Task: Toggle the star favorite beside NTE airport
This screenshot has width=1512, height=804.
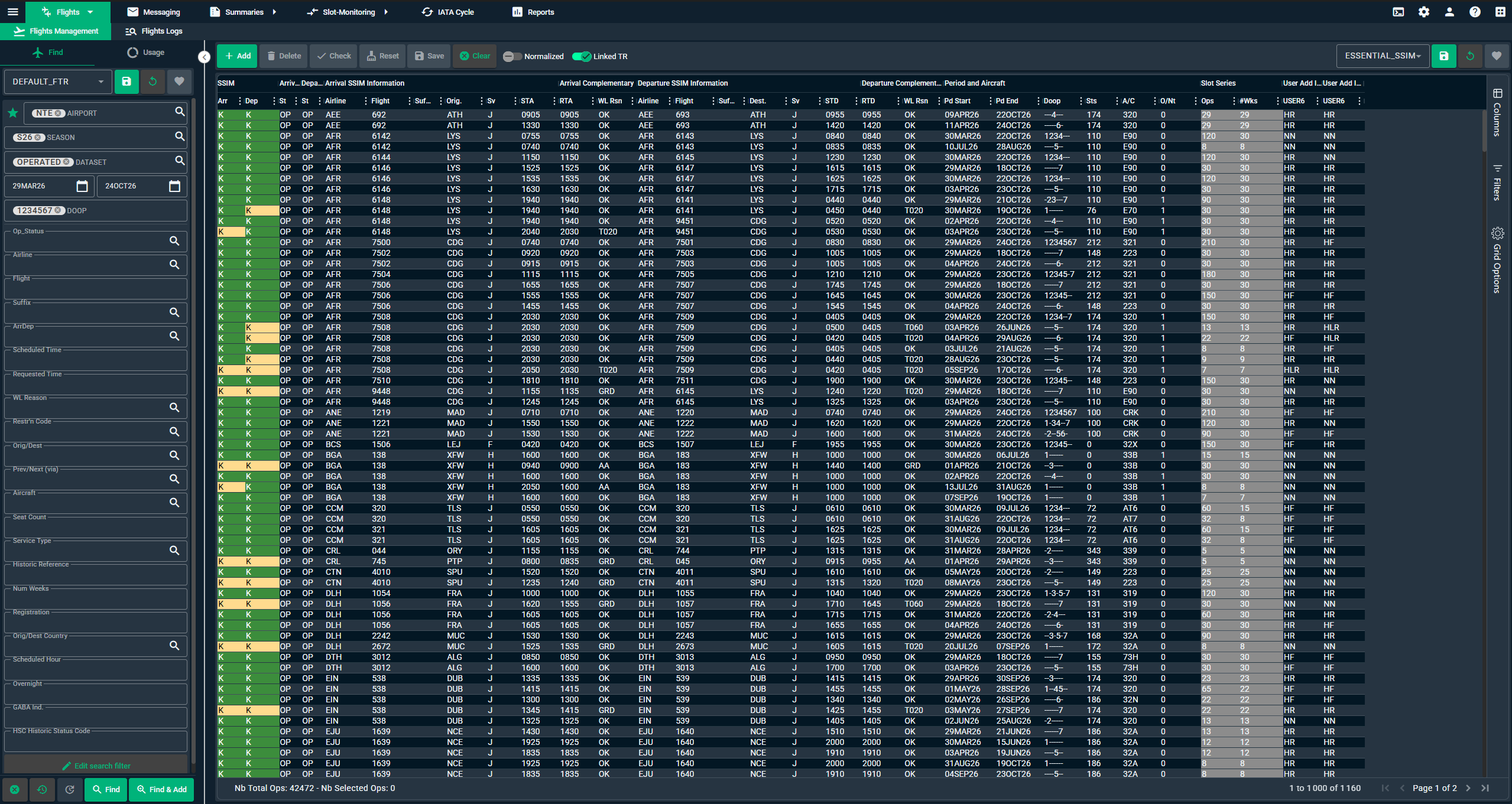Action: 13,113
